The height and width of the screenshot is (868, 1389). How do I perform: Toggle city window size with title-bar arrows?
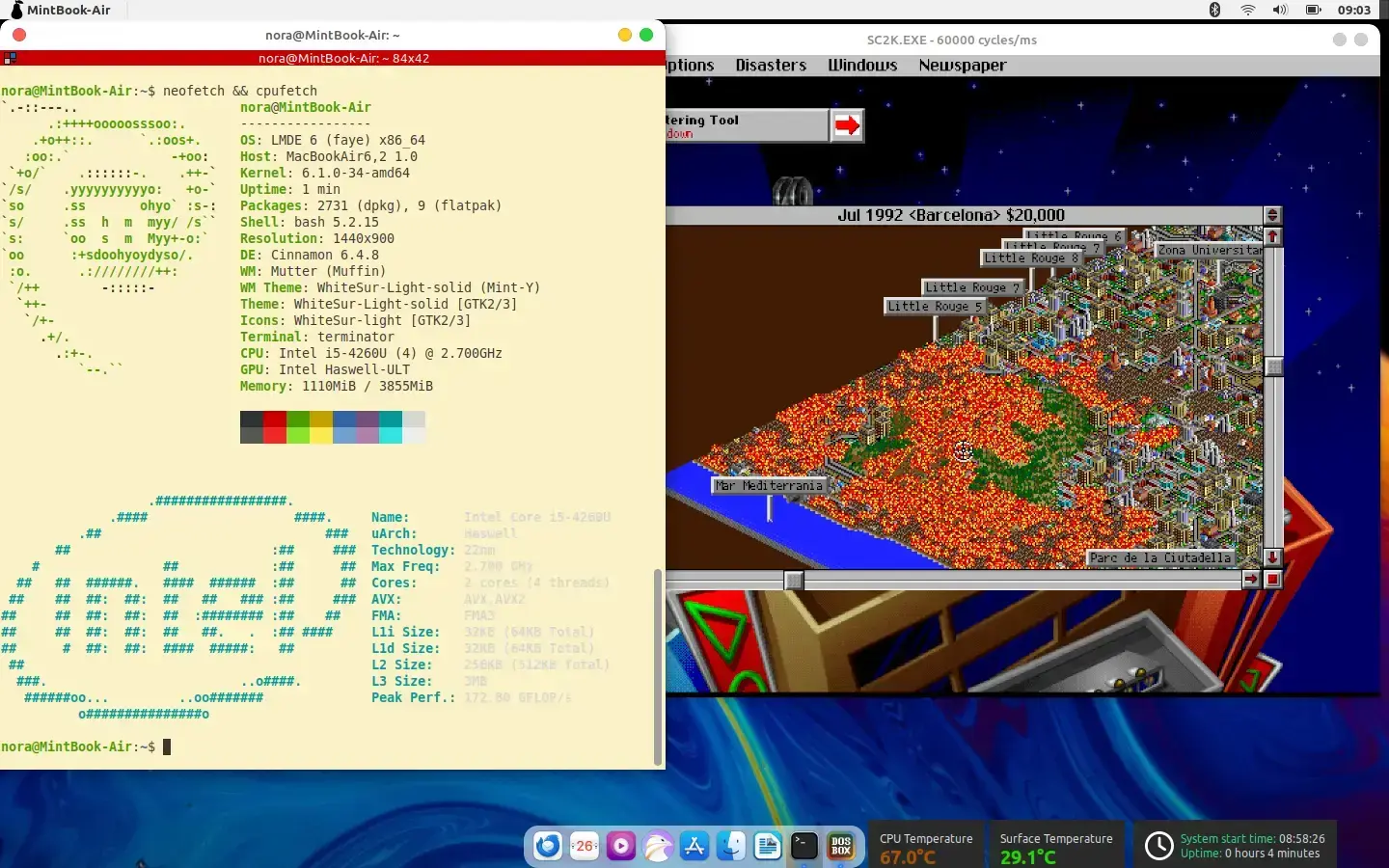point(1272,215)
